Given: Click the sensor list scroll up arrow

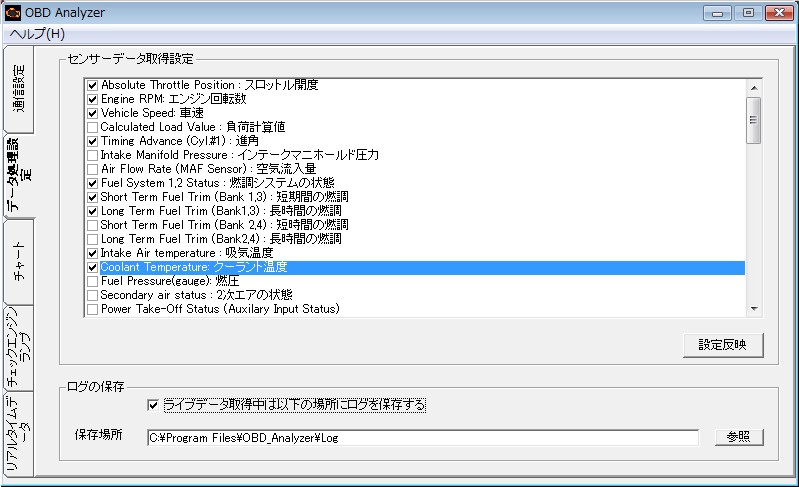Looking at the screenshot, I should coord(754,88).
